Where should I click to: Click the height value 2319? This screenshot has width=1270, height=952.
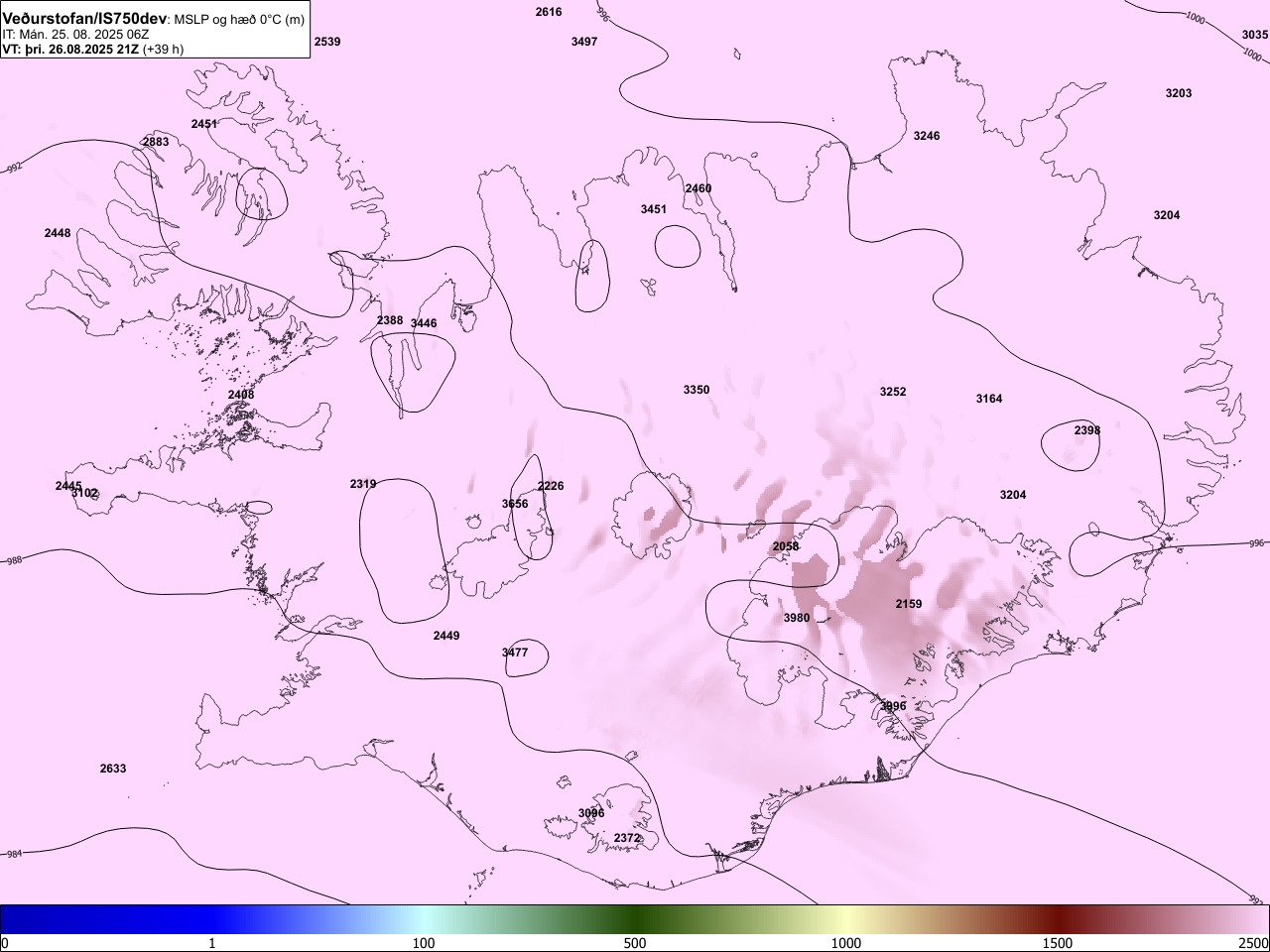363,484
